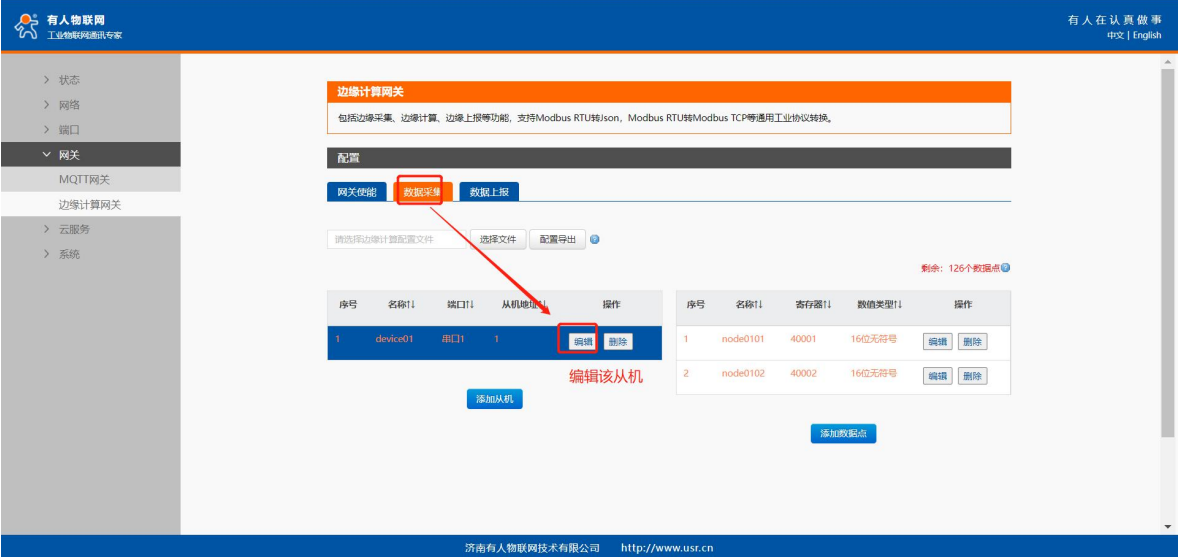The width and height of the screenshot is (1178, 557).
Task: Click the edge config file input field
Action: (x=395, y=240)
